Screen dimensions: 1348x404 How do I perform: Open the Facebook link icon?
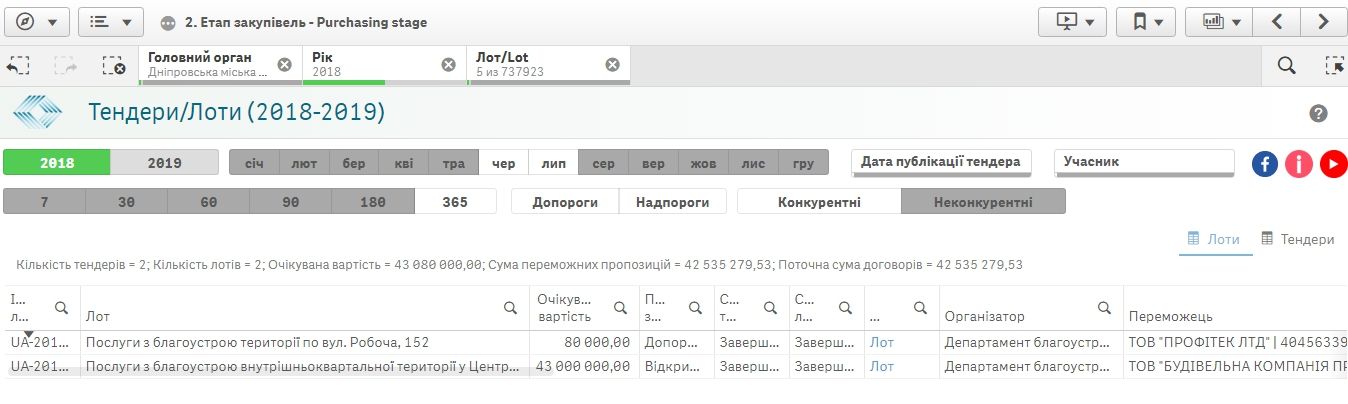(1265, 164)
